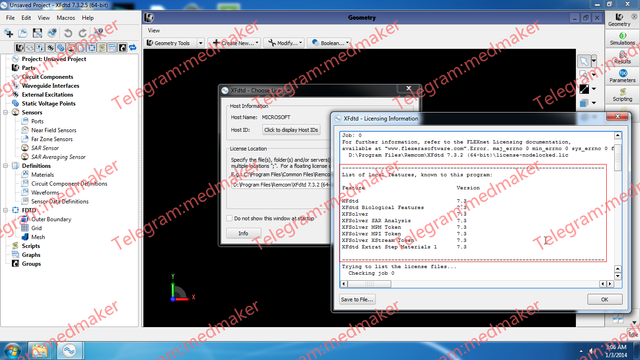Open the Parameters workspace button
Image resolution: width=640 pixels, height=360 pixels.
pyautogui.click(x=622, y=76)
